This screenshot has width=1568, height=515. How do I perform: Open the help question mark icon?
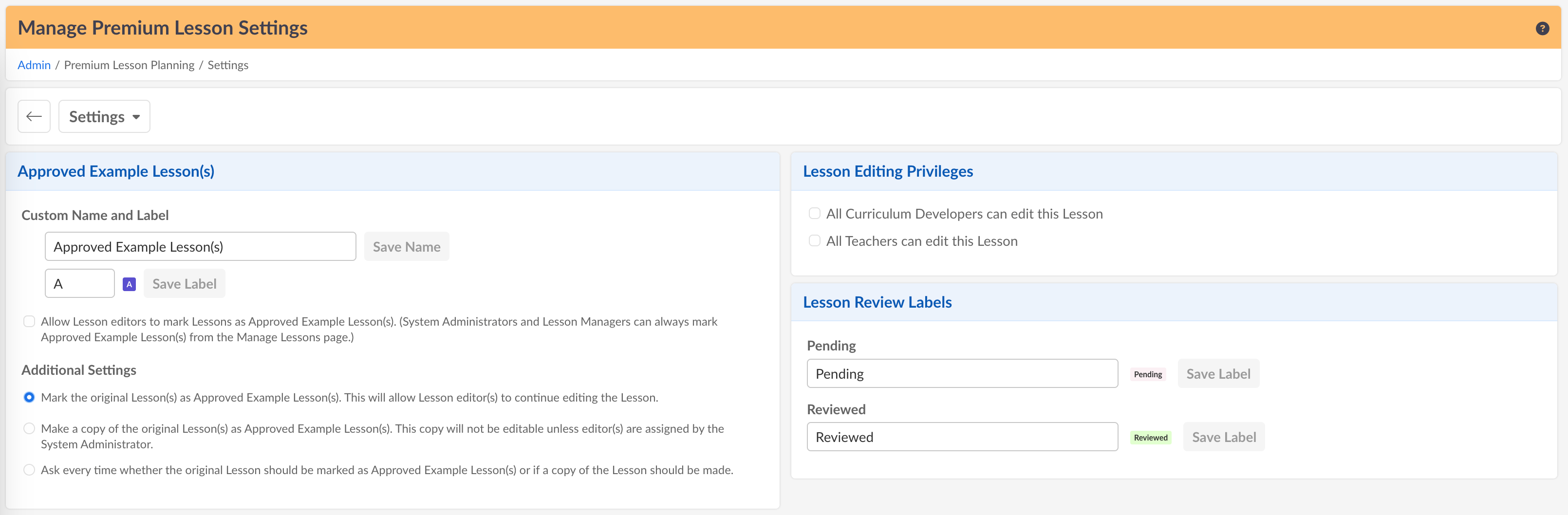(1542, 28)
